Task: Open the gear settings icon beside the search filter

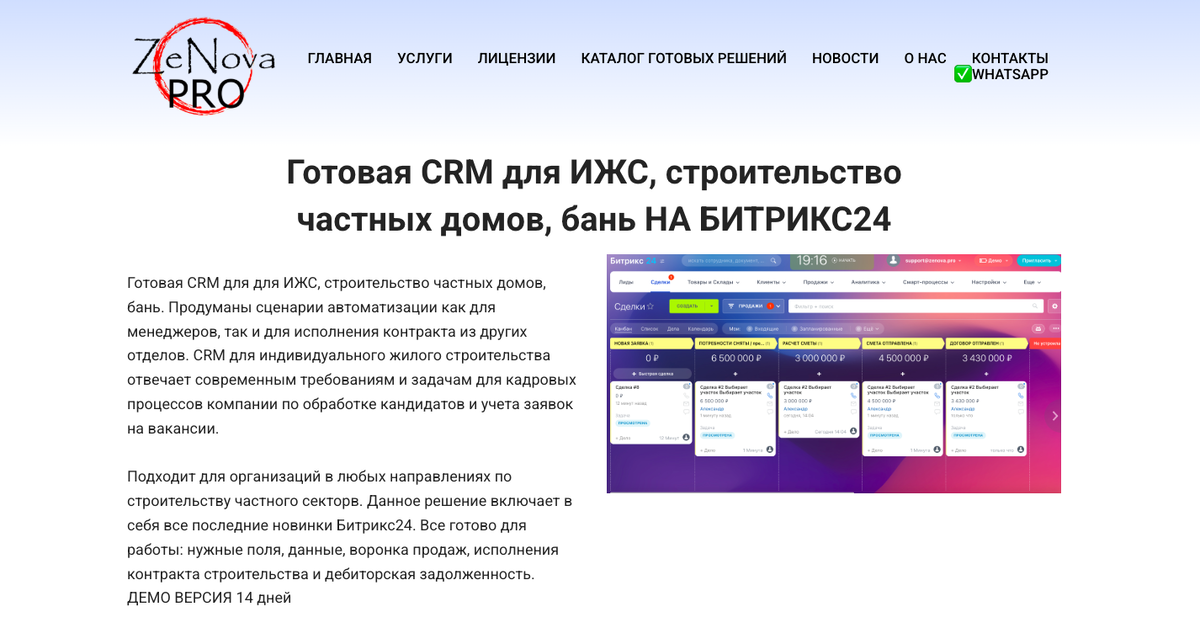Action: pos(1054,306)
